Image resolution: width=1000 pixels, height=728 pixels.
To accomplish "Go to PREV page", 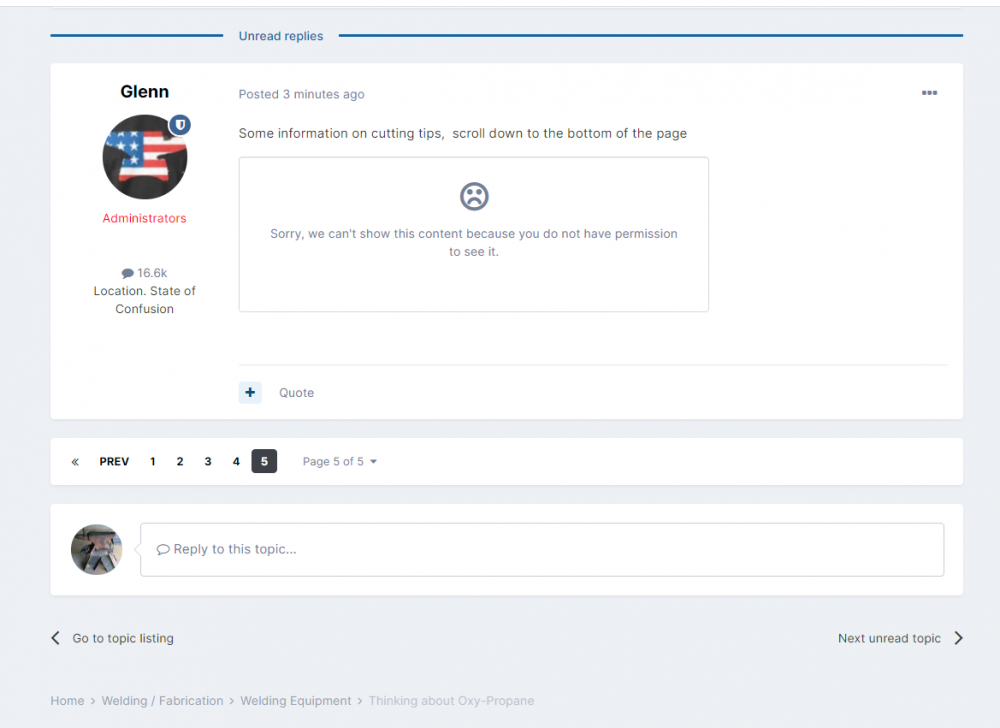I will pos(114,462).
